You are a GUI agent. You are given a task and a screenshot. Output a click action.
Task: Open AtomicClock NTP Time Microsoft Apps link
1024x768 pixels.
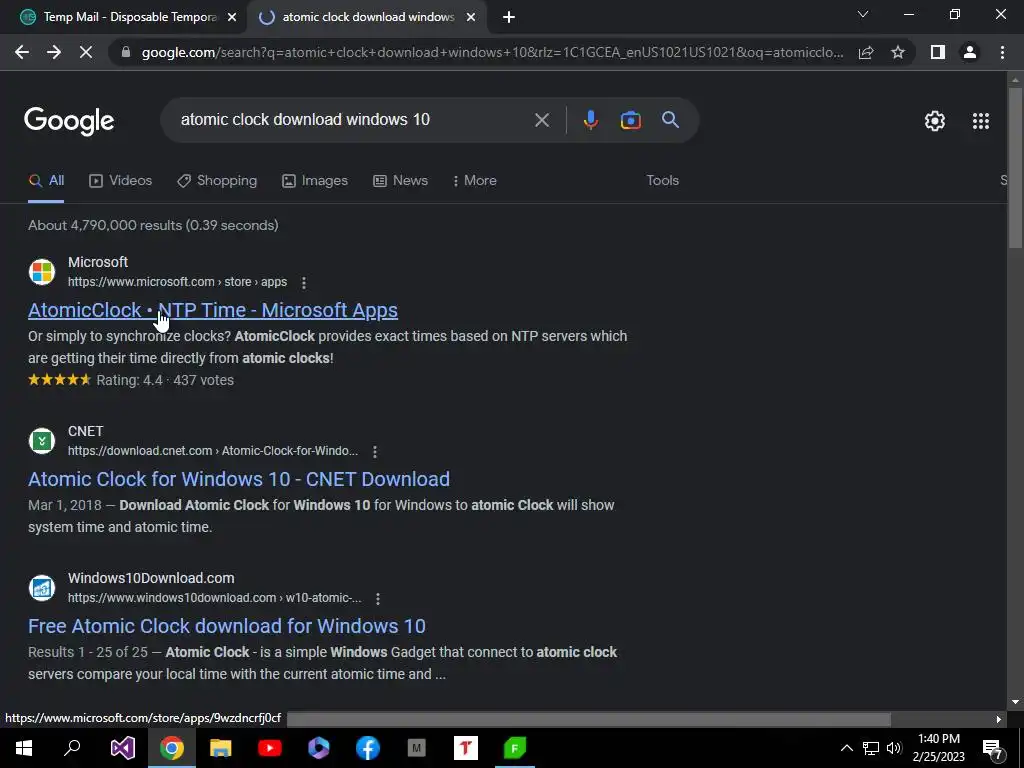tap(213, 310)
